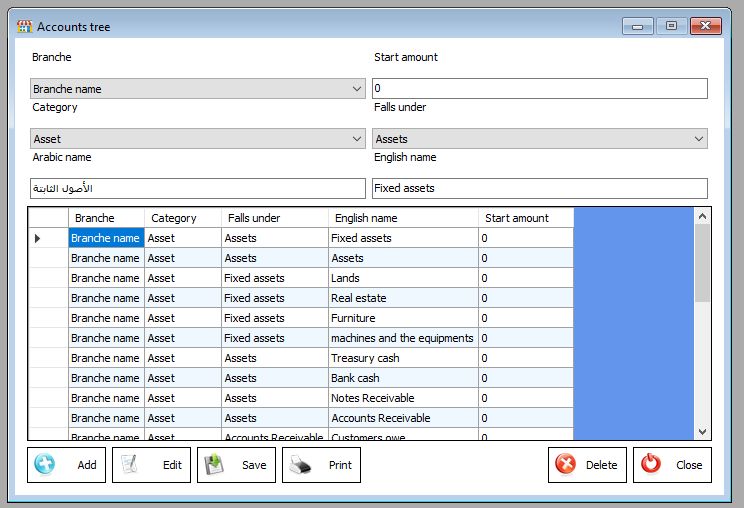The image size is (744, 508).
Task: Select the Bank cash cell
Action: pyautogui.click(x=403, y=378)
